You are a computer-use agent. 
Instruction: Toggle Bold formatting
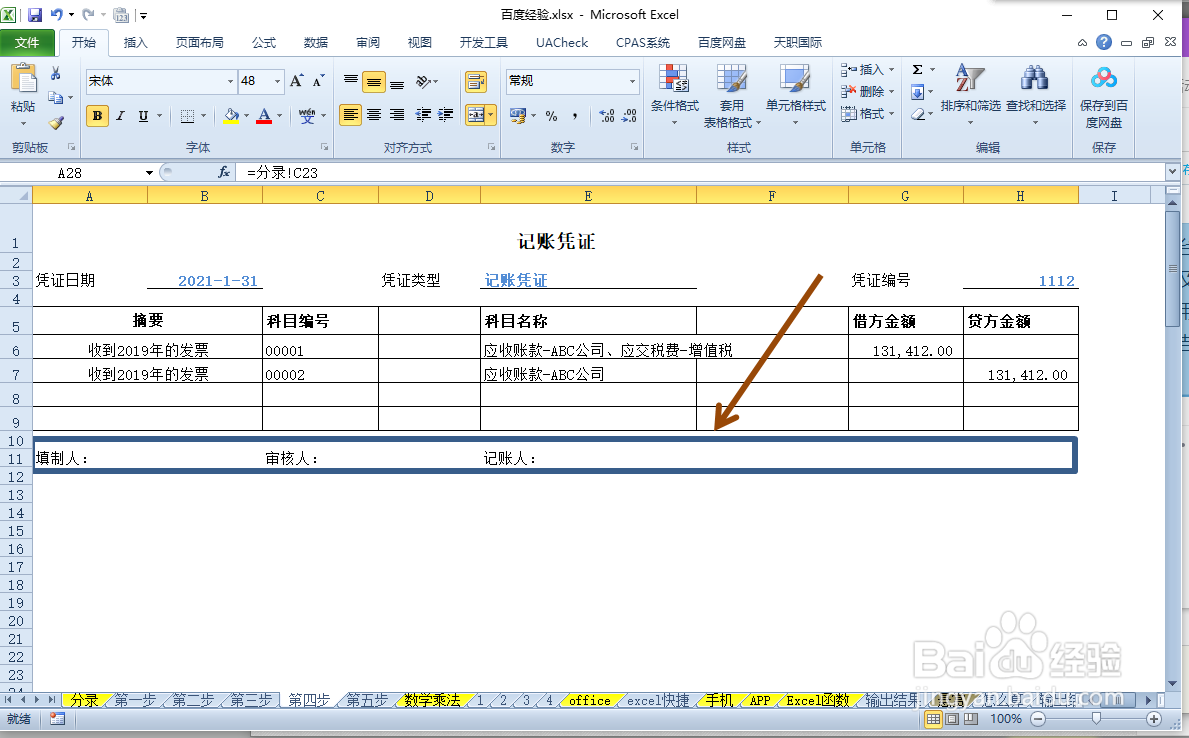(97, 116)
